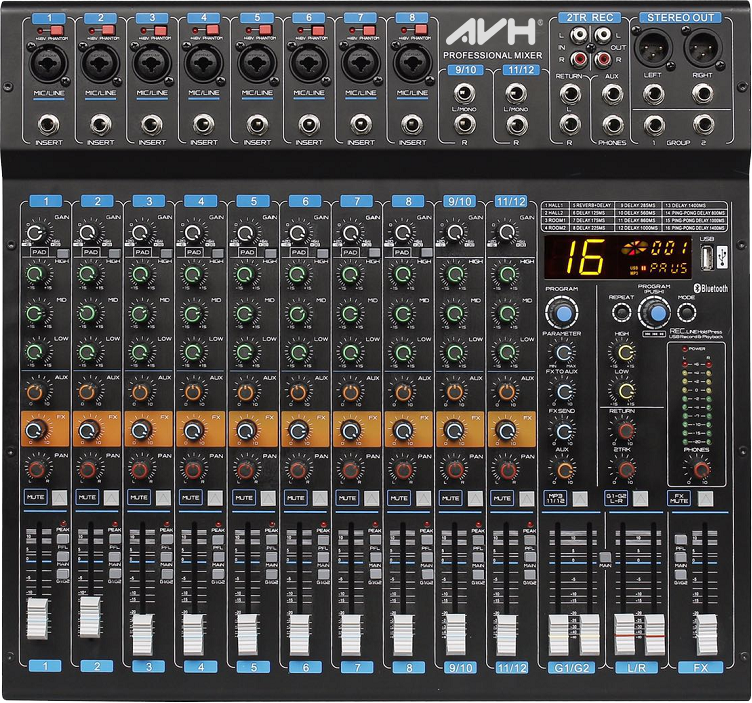Tap the REPEAT button of the USB player
Image resolution: width=752 pixels, height=703 pixels.
click(x=622, y=313)
